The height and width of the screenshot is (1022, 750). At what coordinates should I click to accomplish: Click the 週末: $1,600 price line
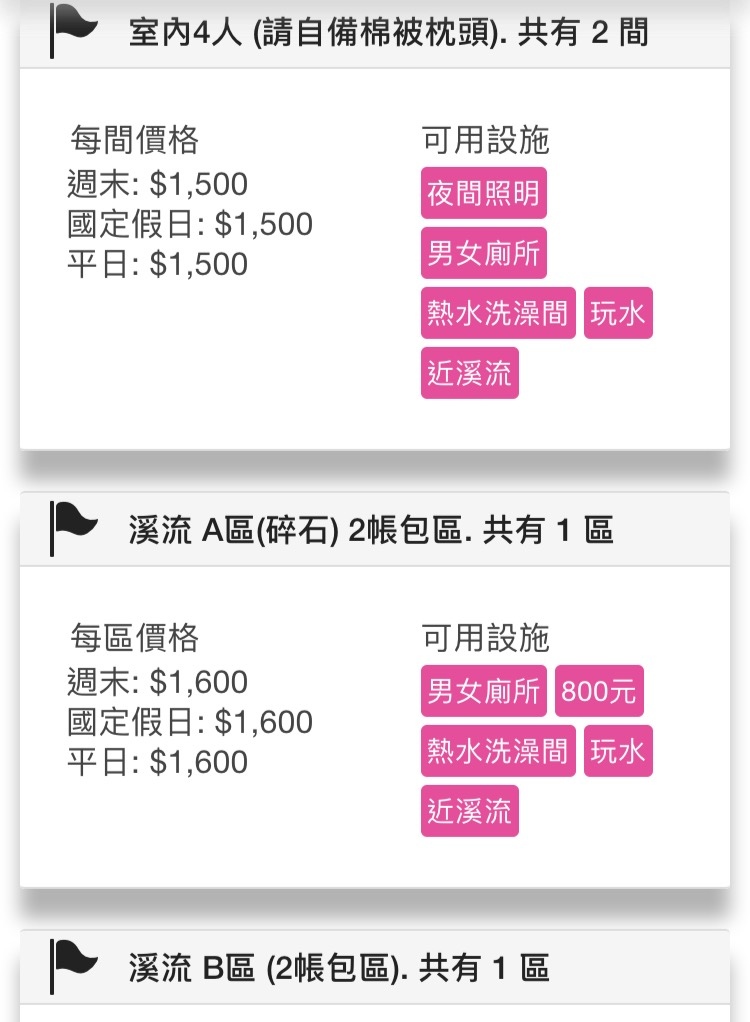click(x=157, y=682)
